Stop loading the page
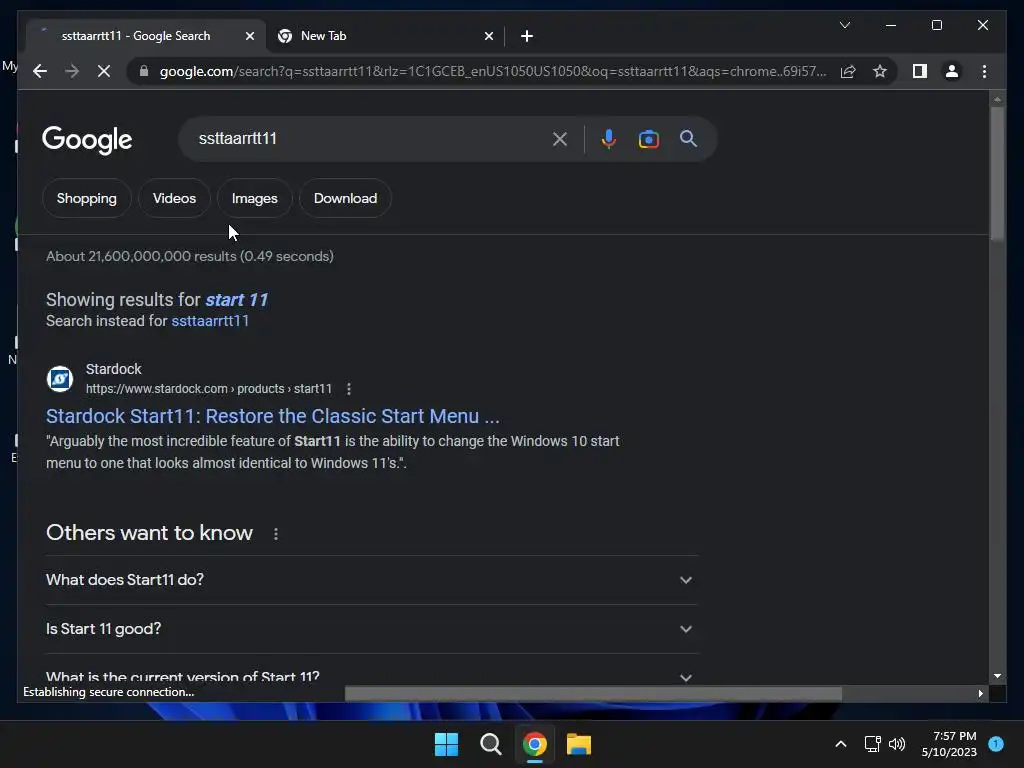 point(104,71)
